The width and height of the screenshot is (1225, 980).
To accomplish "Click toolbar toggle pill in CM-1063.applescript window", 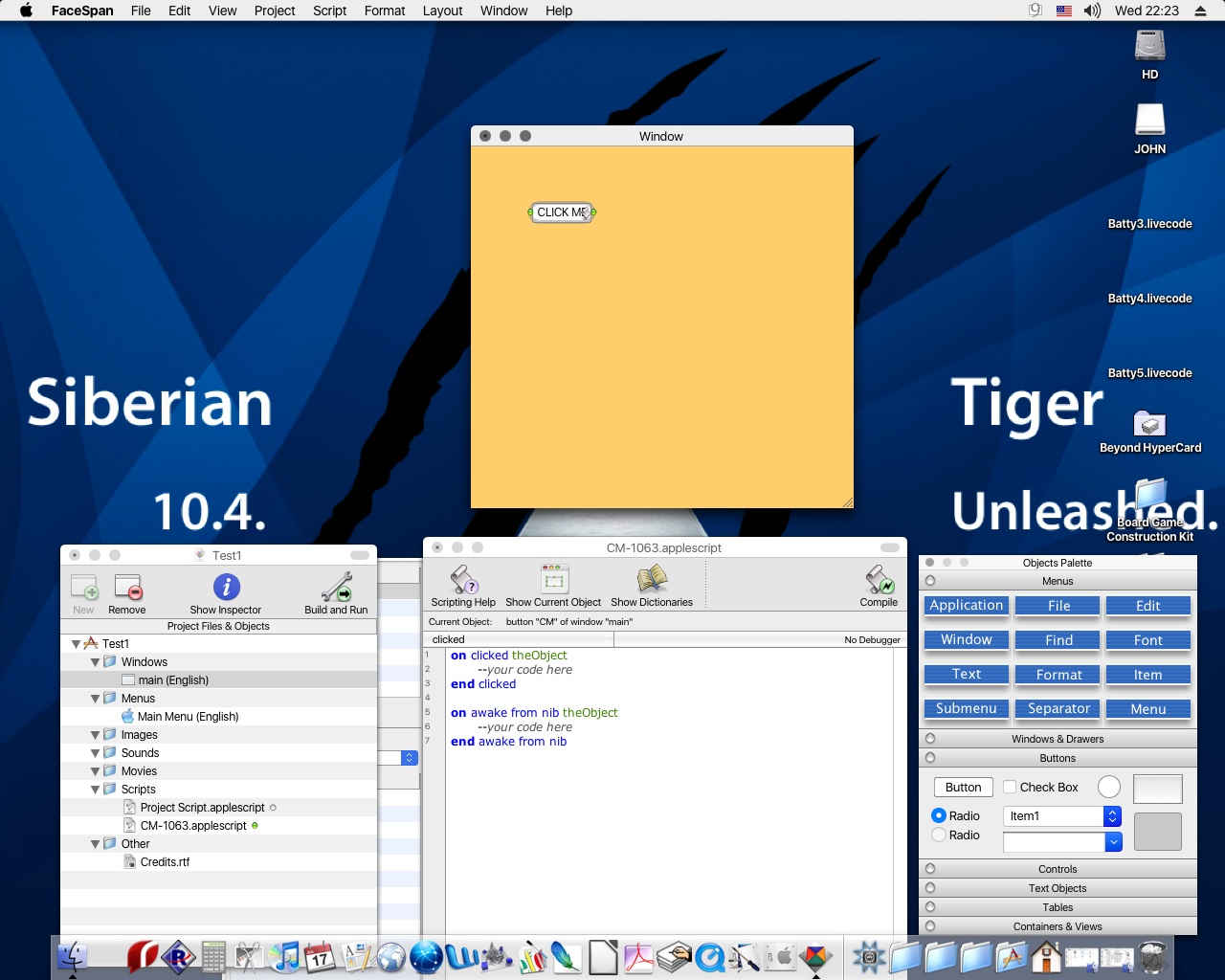I will [x=890, y=547].
